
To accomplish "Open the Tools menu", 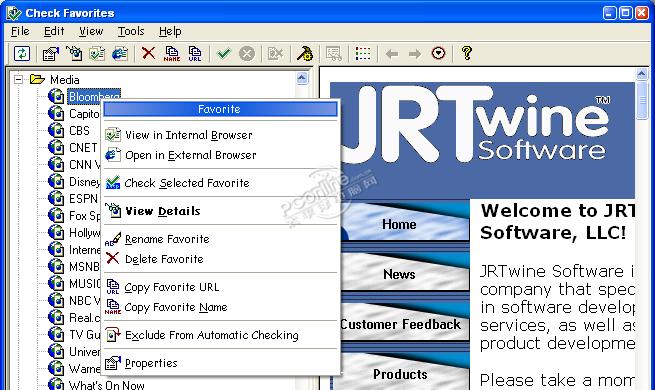I will click(131, 31).
